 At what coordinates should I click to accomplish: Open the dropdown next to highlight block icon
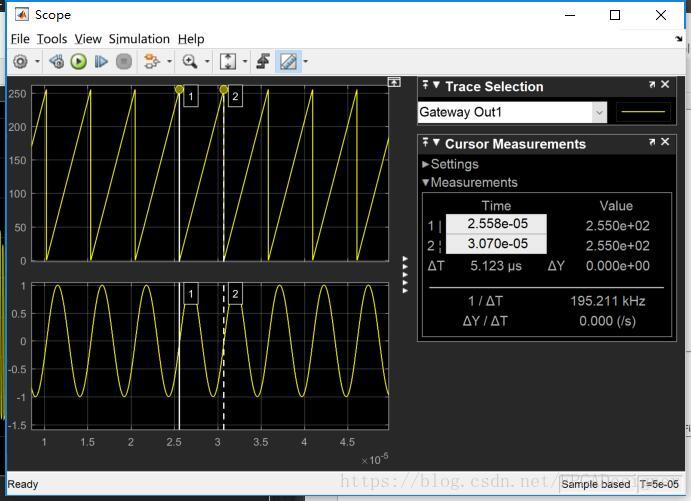(169, 61)
